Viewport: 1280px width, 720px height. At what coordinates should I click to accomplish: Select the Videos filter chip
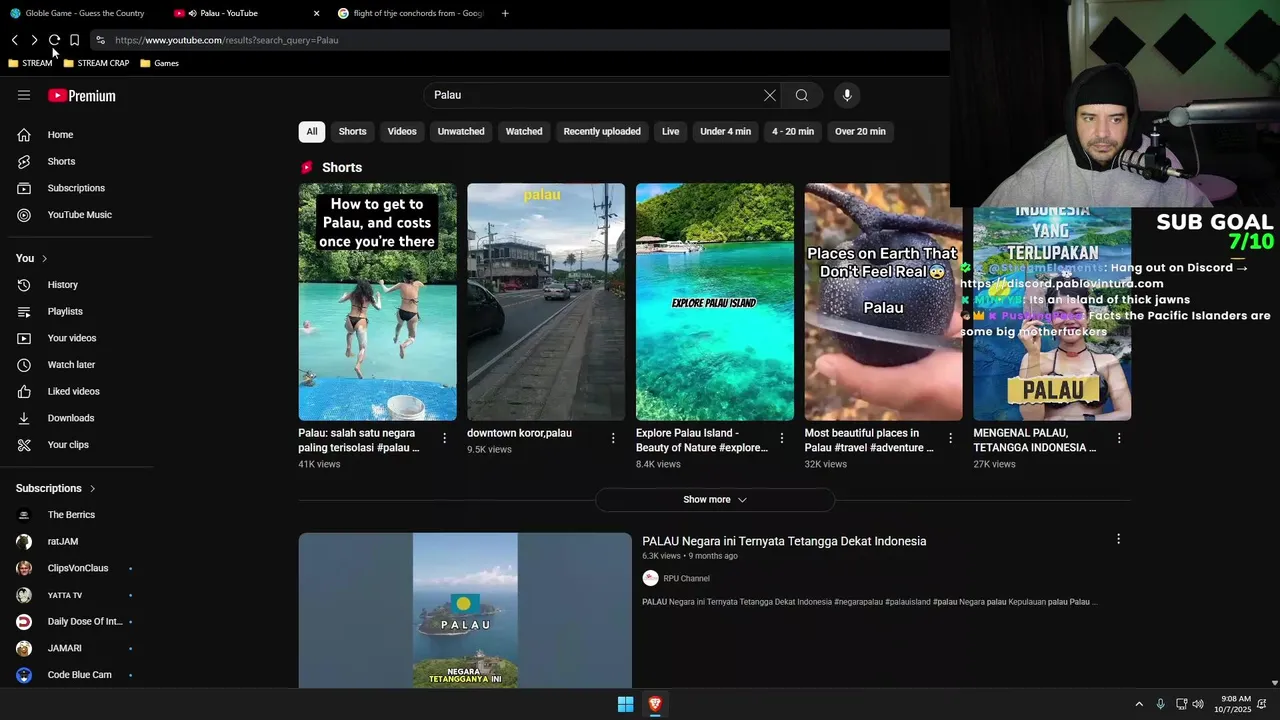(402, 131)
